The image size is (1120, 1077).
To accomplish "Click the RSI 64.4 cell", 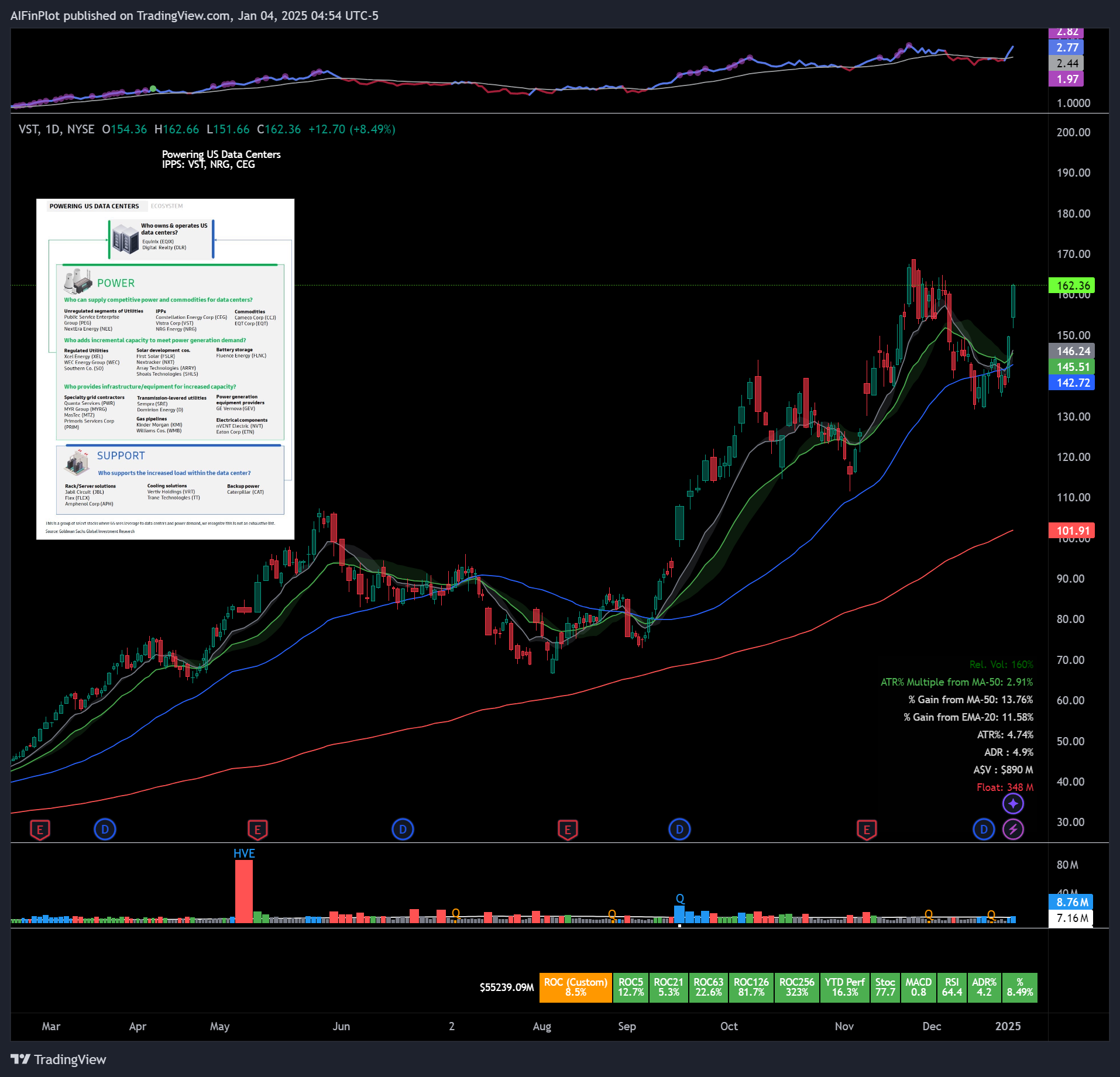I will (952, 987).
